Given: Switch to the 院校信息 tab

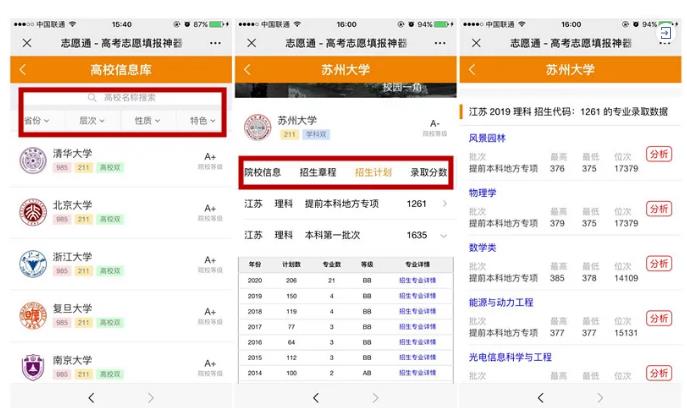Looking at the screenshot, I should pyautogui.click(x=263, y=173).
